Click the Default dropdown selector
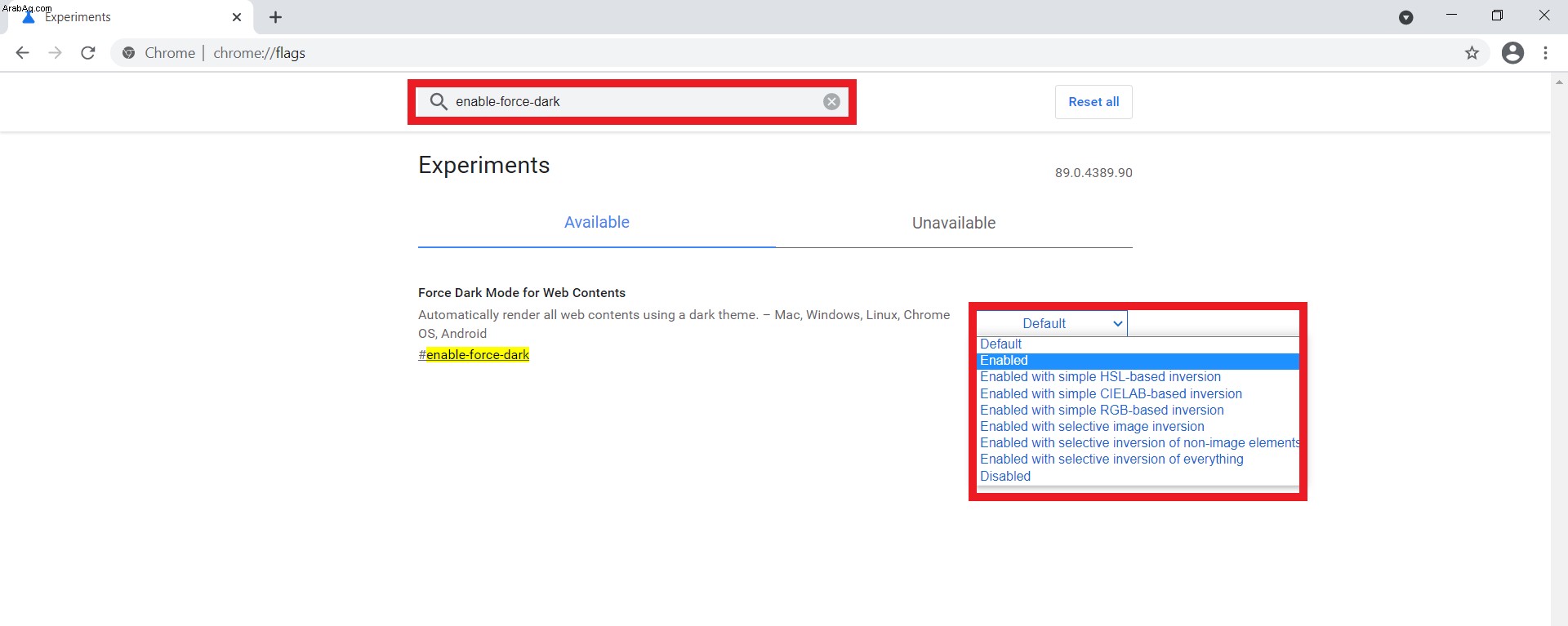Viewport: 1568px width, 626px height. tap(1052, 323)
